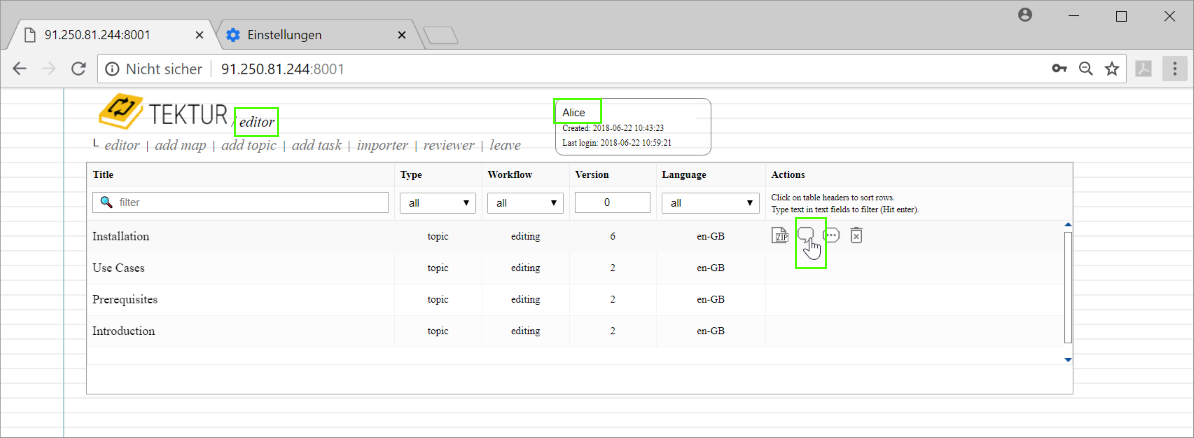
Task: Delete the Installation topic via trash icon
Action: (856, 236)
